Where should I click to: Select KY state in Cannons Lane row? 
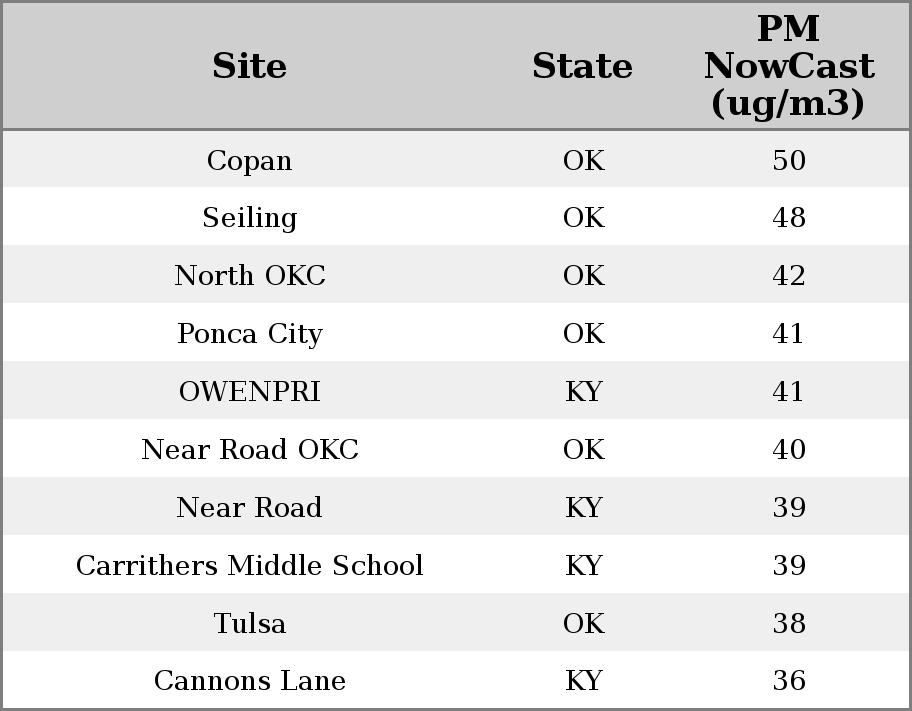click(x=583, y=681)
